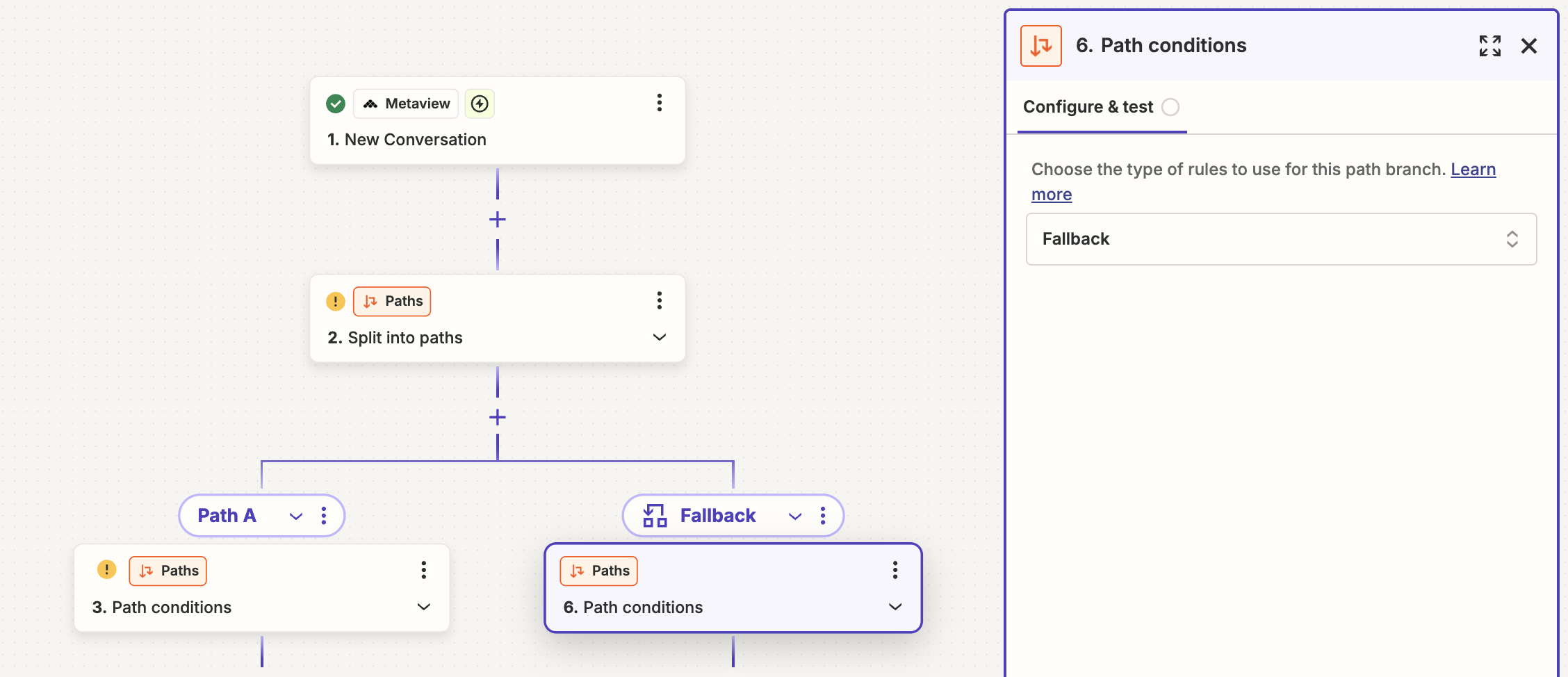The width and height of the screenshot is (1568, 677).
Task: Click the plus icon below New Conversation step
Action: (x=498, y=220)
